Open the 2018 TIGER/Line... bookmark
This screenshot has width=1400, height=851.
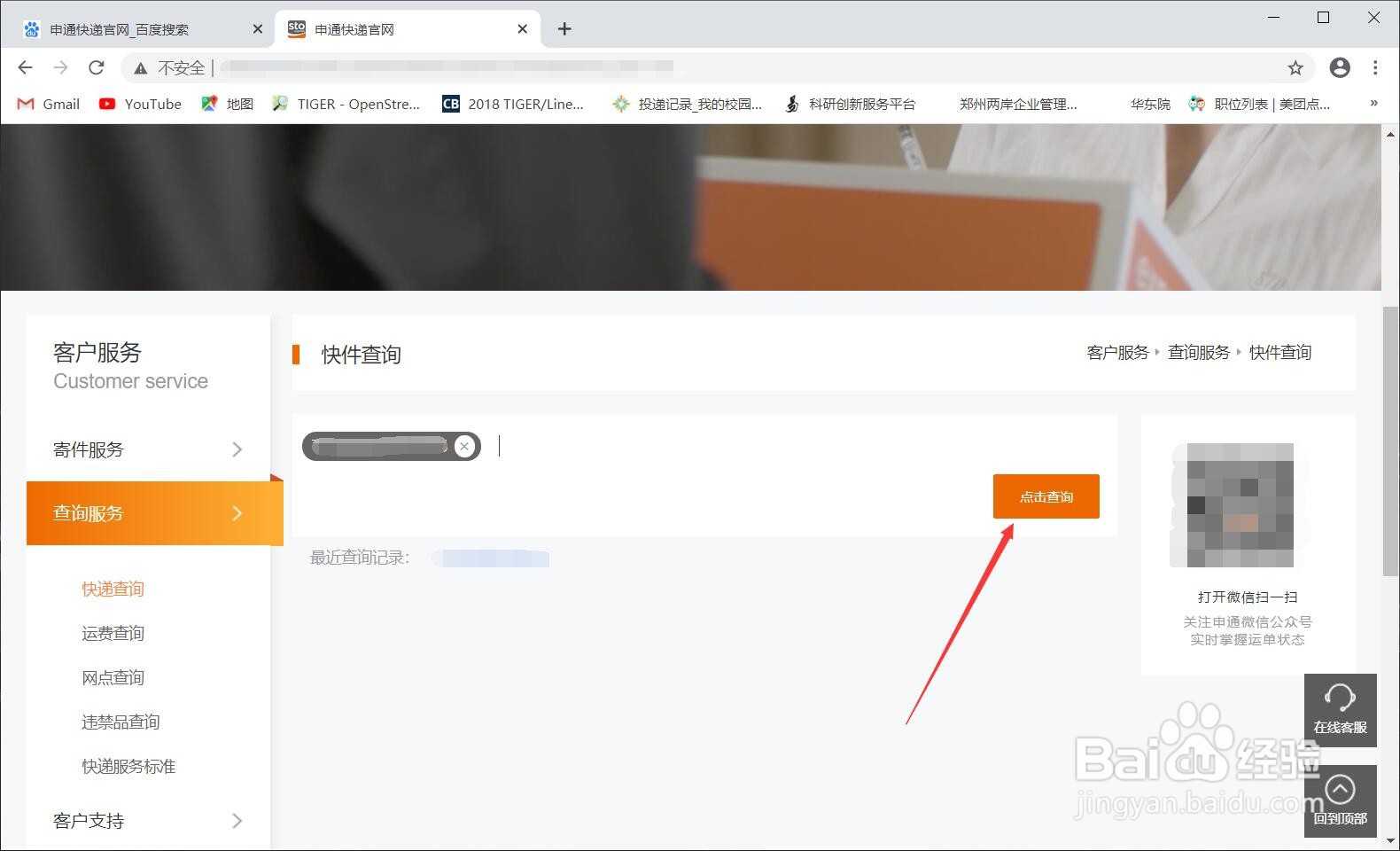[x=513, y=104]
